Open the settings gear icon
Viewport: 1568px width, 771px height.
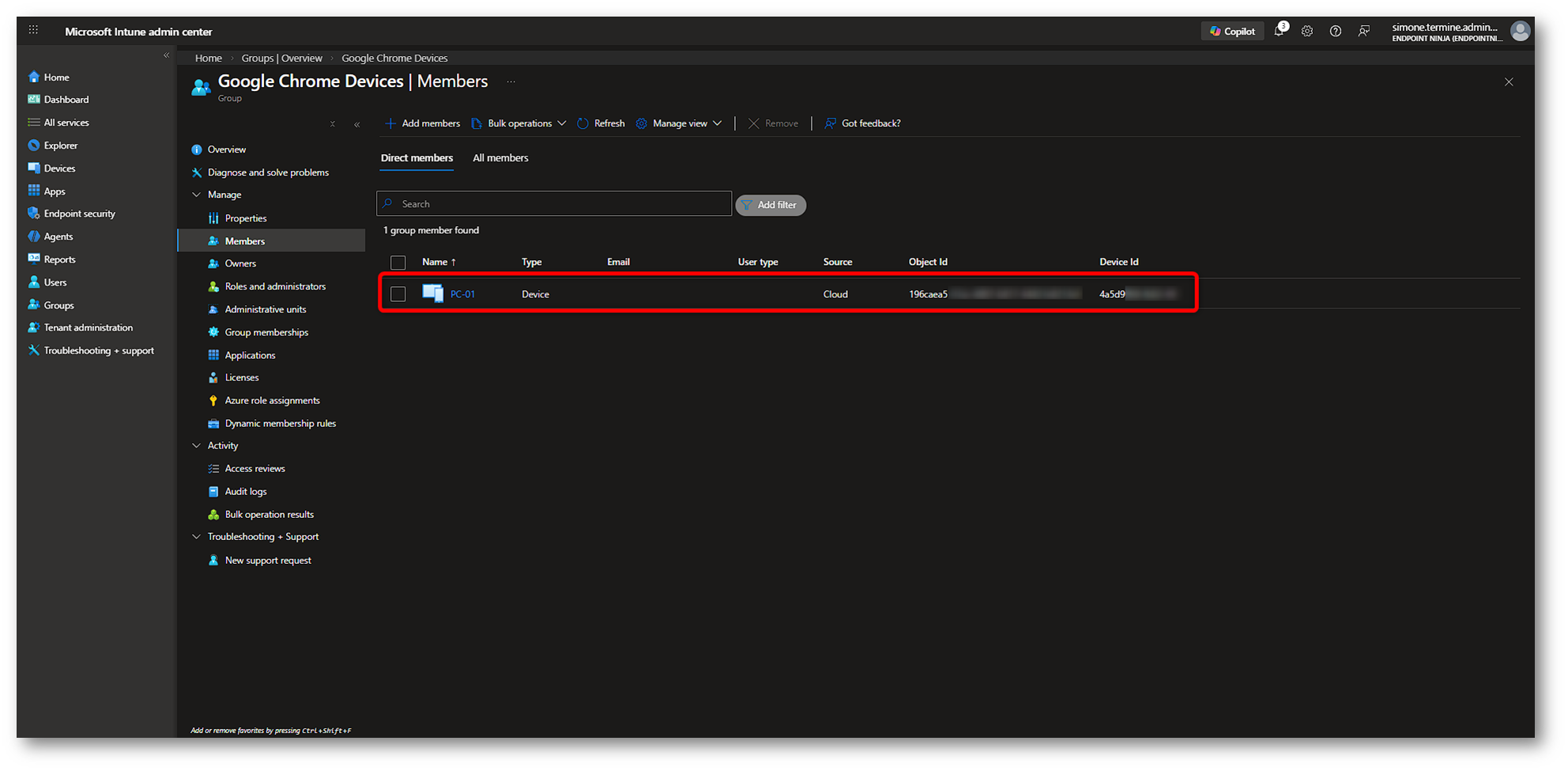tap(1307, 32)
